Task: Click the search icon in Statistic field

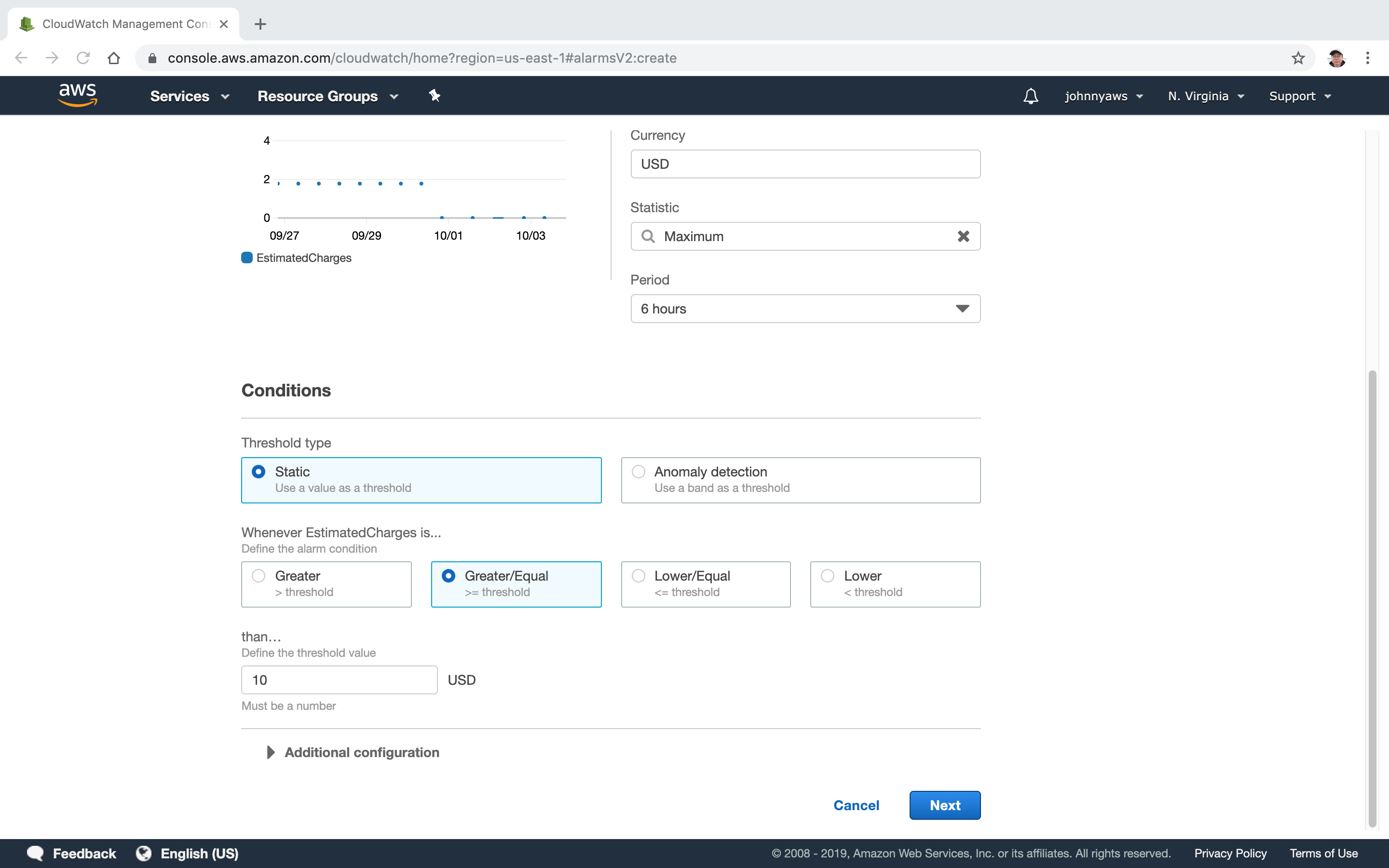Action: tap(648, 236)
